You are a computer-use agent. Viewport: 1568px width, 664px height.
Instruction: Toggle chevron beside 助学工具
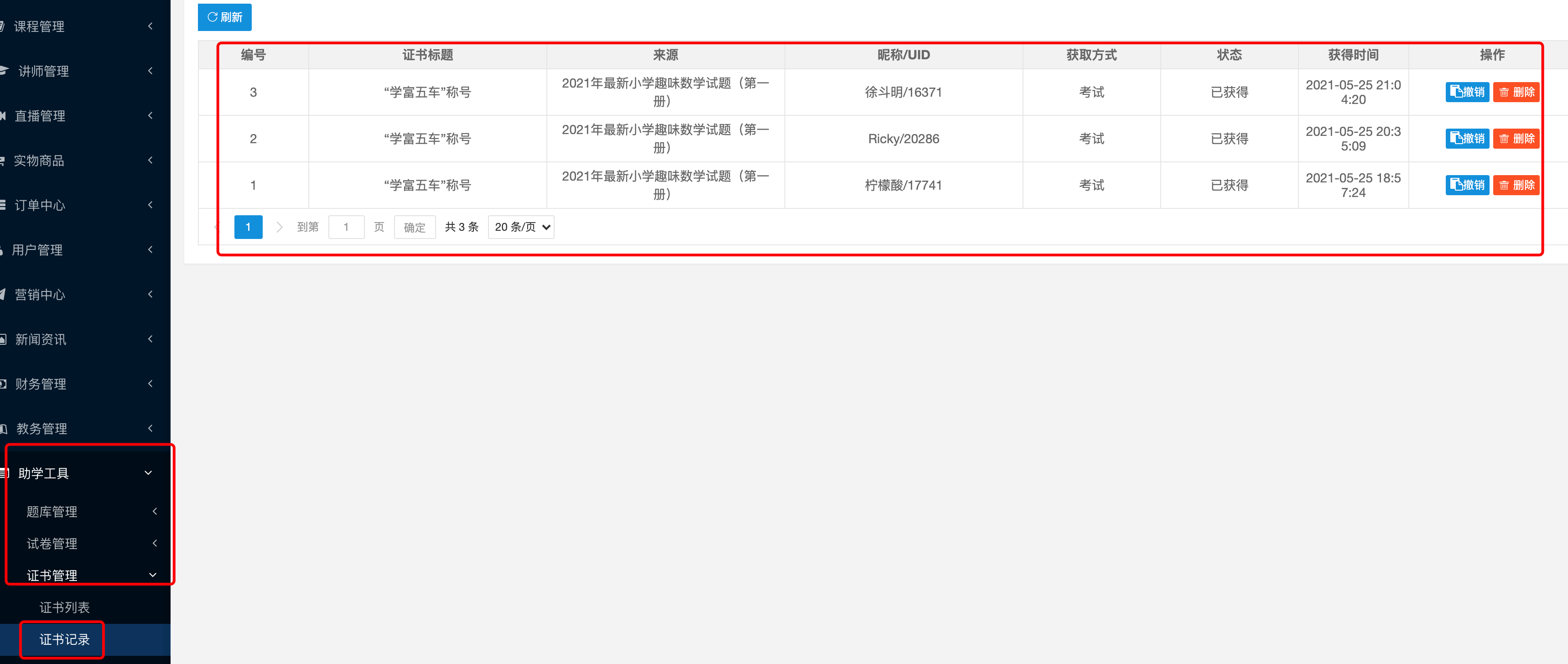pyautogui.click(x=148, y=473)
